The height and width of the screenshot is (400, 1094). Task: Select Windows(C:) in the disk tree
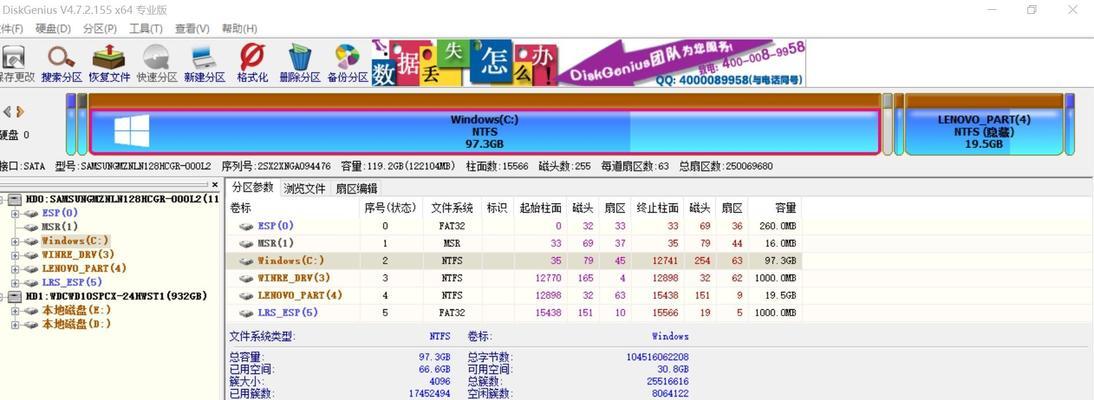click(75, 241)
